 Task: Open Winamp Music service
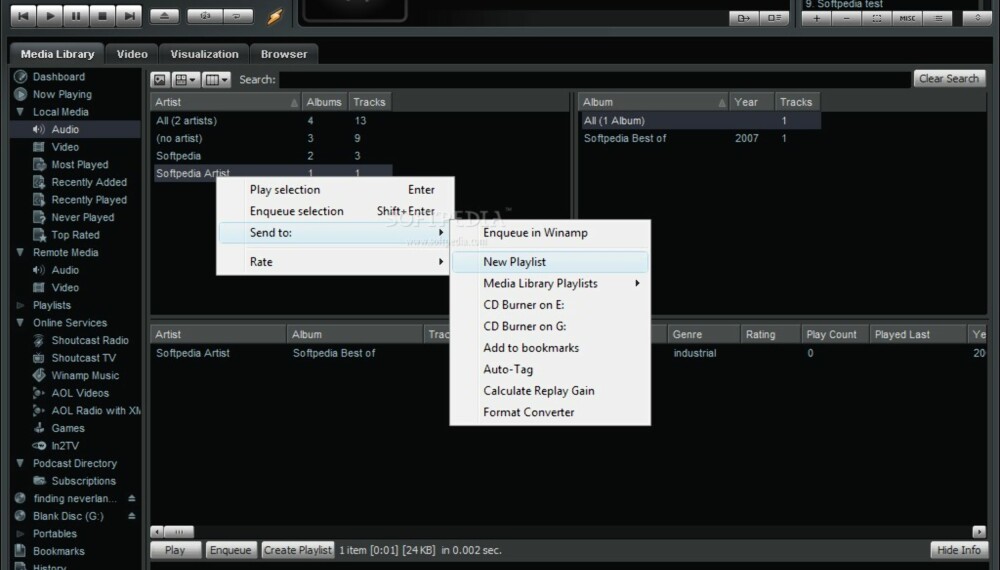coord(85,376)
